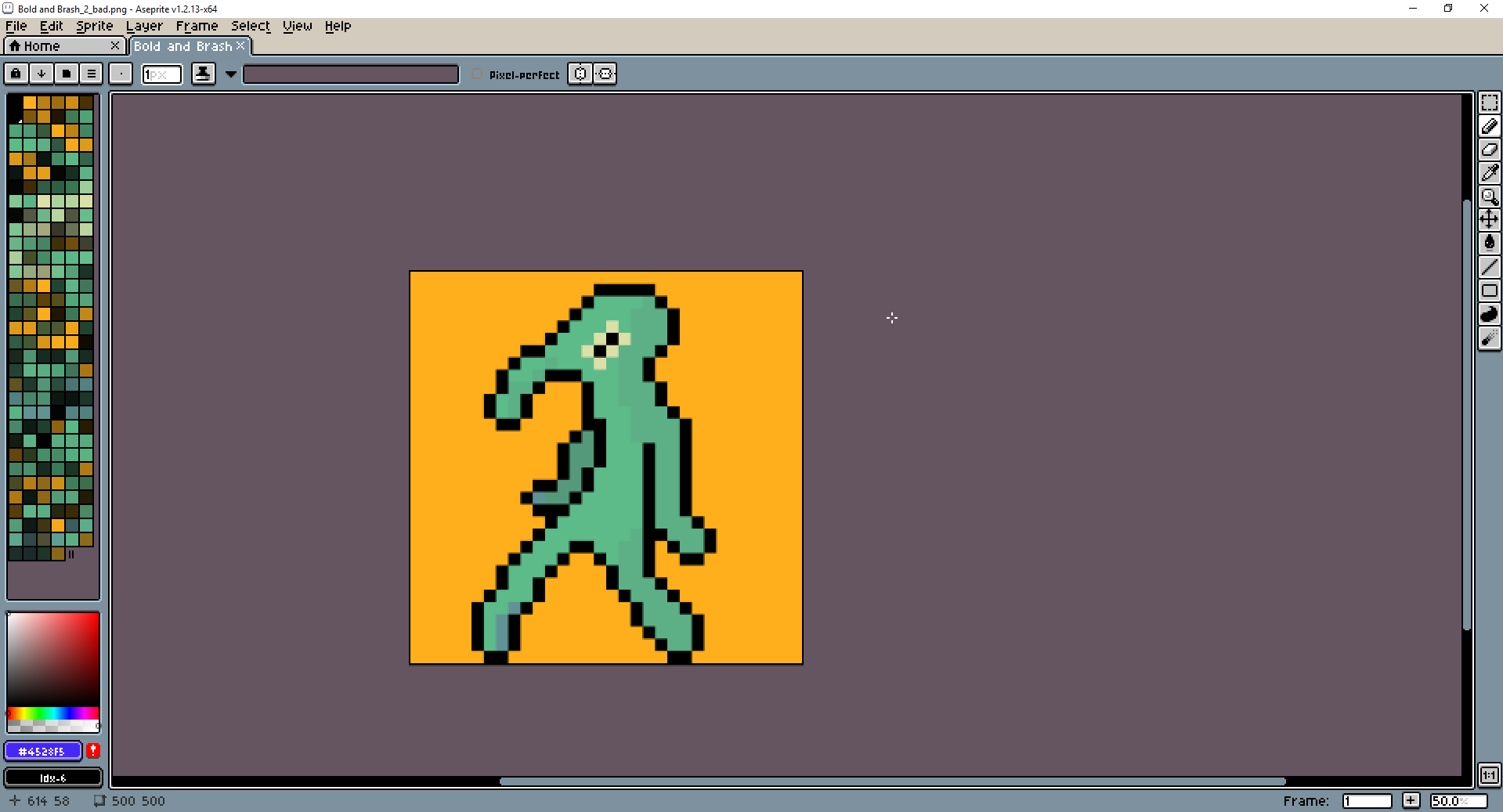
Task: Select the Blur tool
Action: click(x=1489, y=337)
